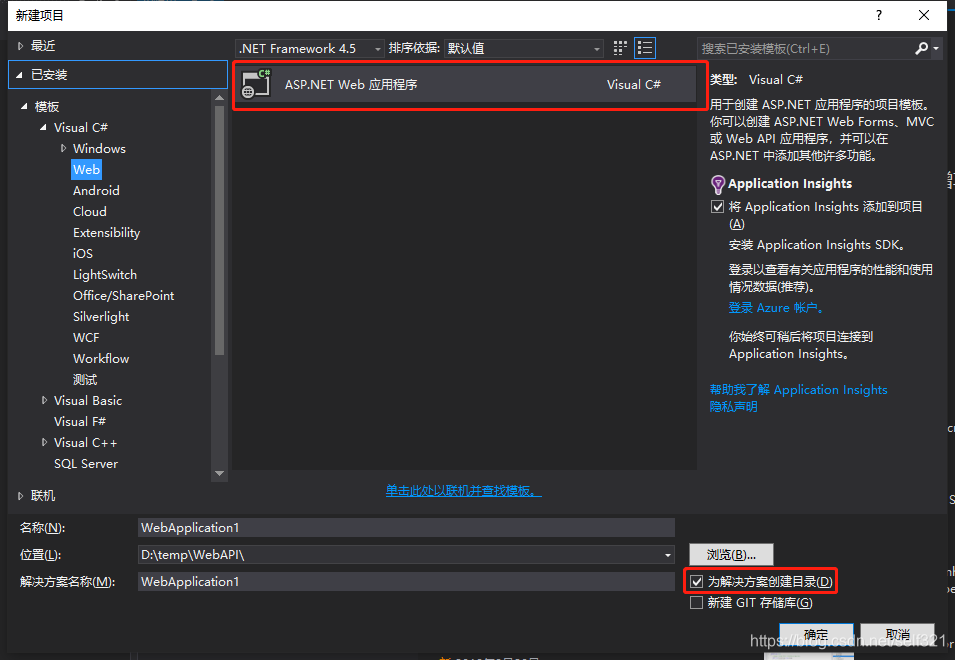
Task: Close the 新建项目 dialog
Action: pos(924,15)
